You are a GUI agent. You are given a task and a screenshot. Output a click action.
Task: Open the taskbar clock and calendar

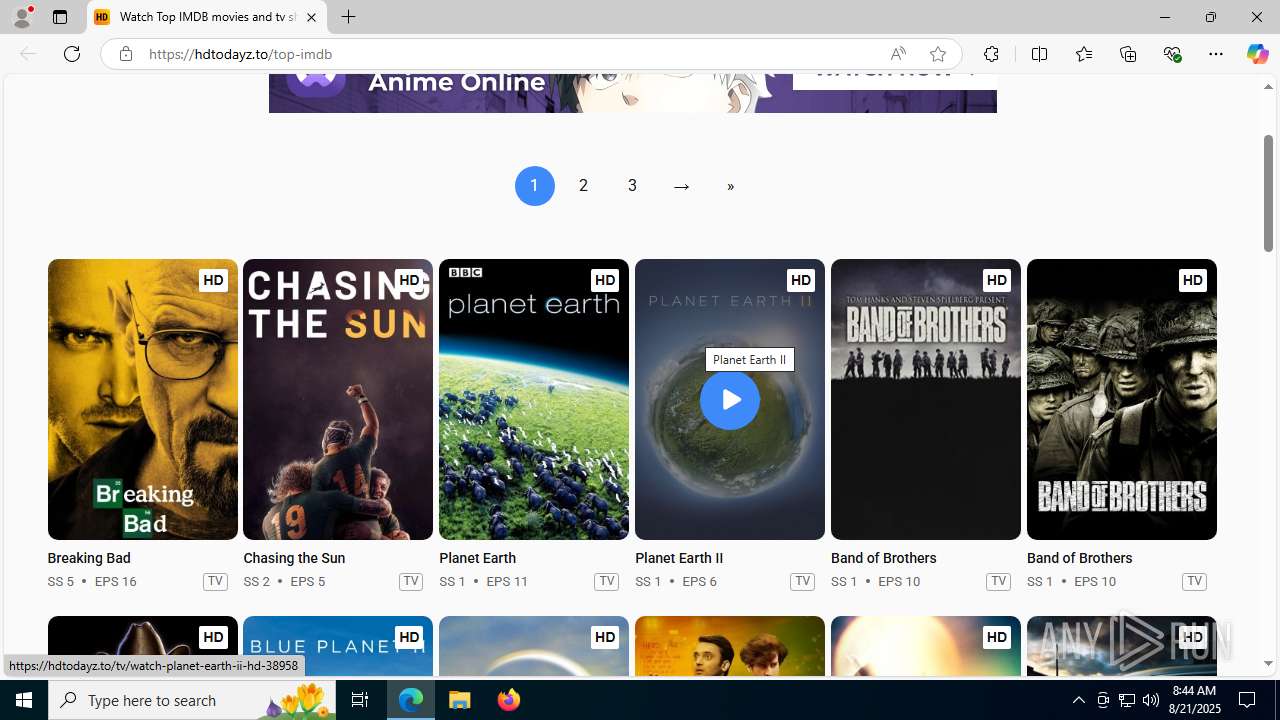1194,700
